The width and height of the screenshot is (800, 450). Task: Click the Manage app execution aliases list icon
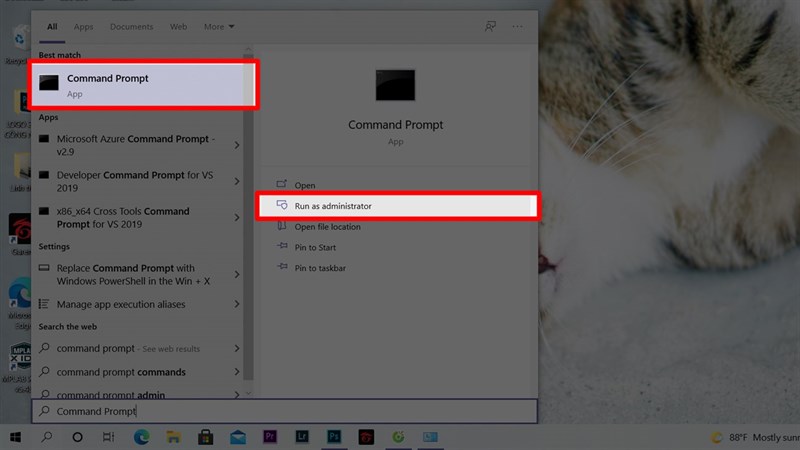[x=44, y=304]
